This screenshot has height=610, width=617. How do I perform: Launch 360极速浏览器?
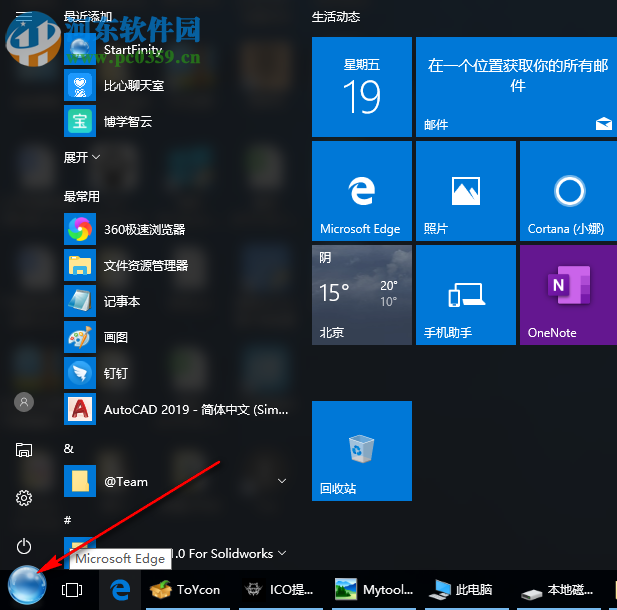[x=177, y=229]
